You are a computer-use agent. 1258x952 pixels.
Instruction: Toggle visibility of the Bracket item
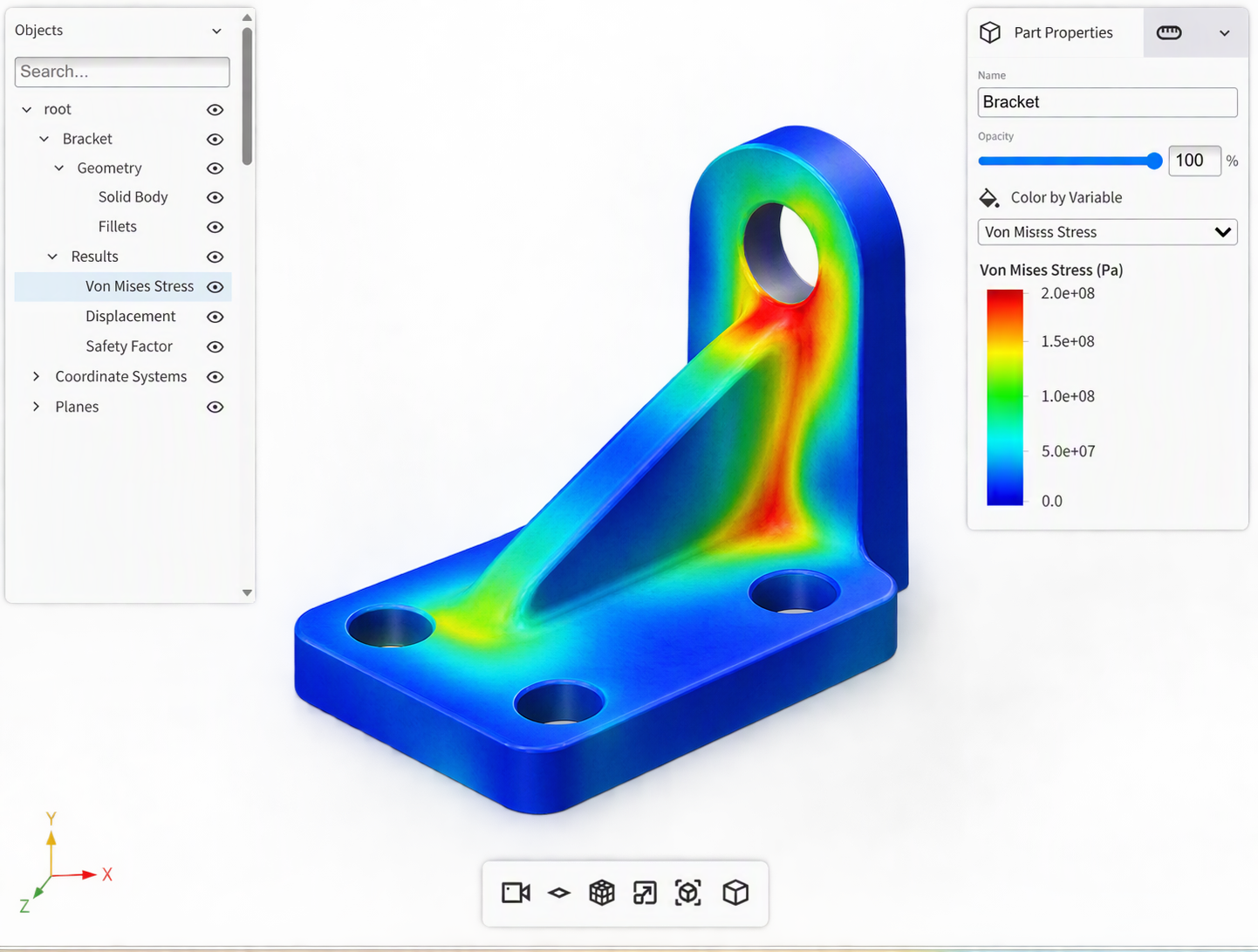[x=215, y=140]
